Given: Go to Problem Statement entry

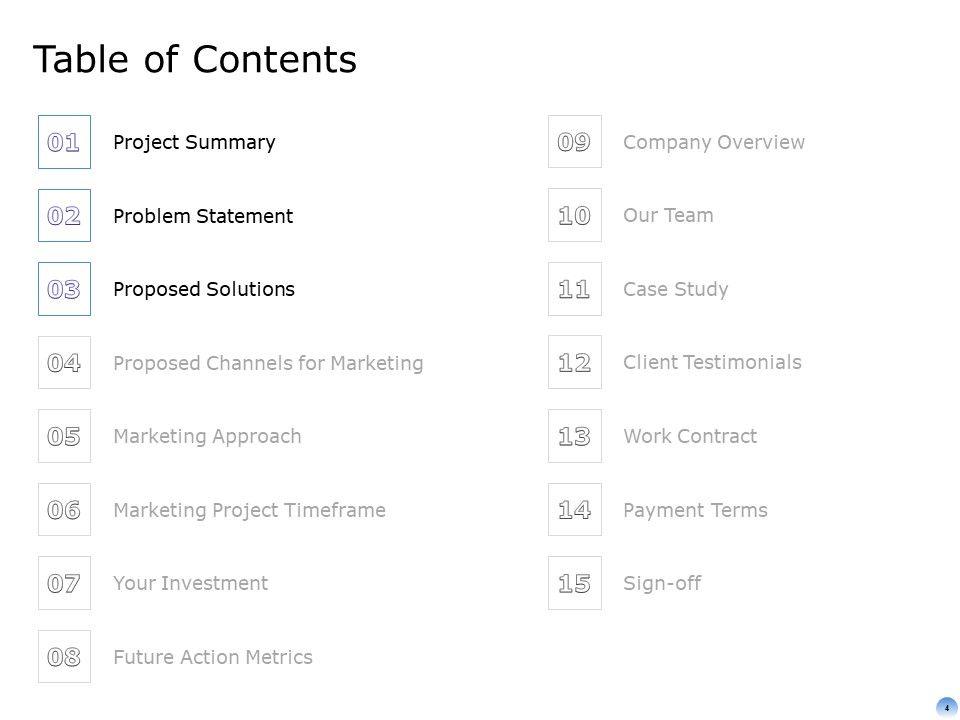Looking at the screenshot, I should click(203, 216).
